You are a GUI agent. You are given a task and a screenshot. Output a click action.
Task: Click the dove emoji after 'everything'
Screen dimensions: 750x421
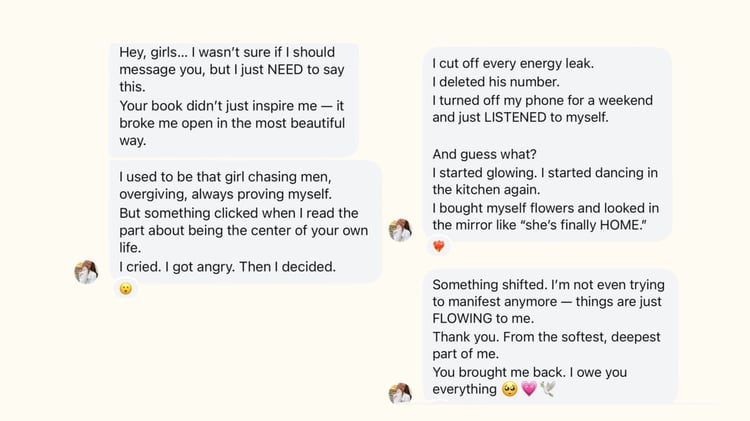click(548, 390)
